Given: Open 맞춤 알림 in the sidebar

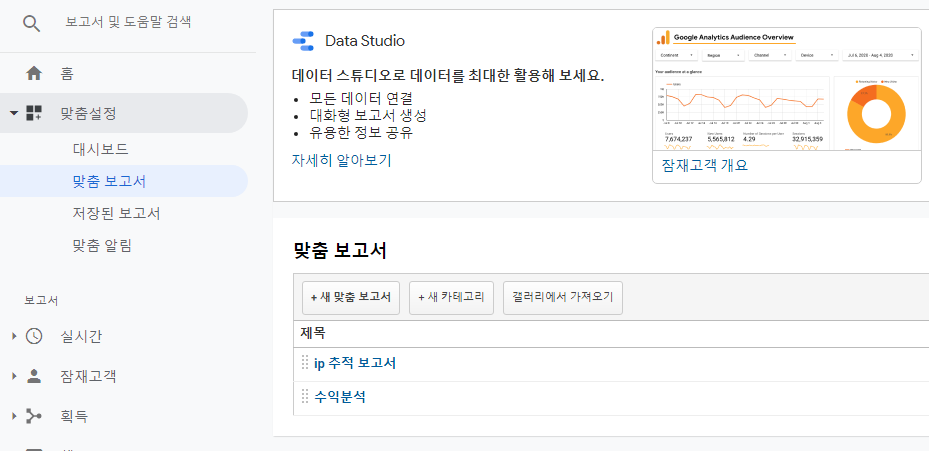Looking at the screenshot, I should point(102,245).
